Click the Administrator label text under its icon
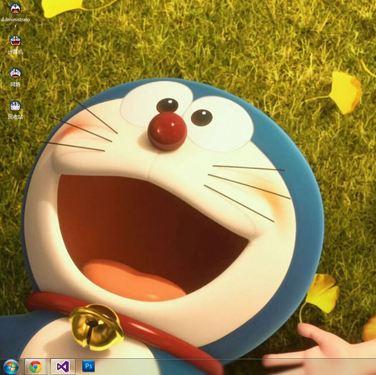The height and width of the screenshot is (375, 376). (15, 20)
